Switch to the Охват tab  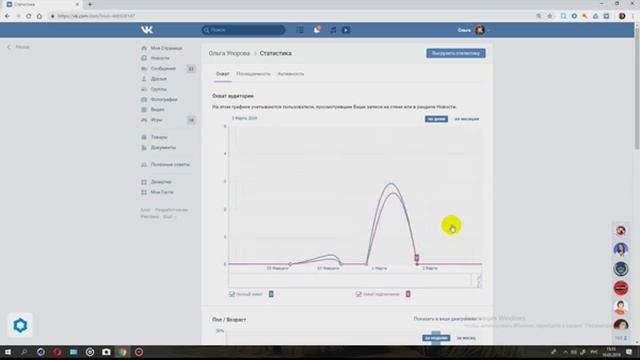pos(222,74)
